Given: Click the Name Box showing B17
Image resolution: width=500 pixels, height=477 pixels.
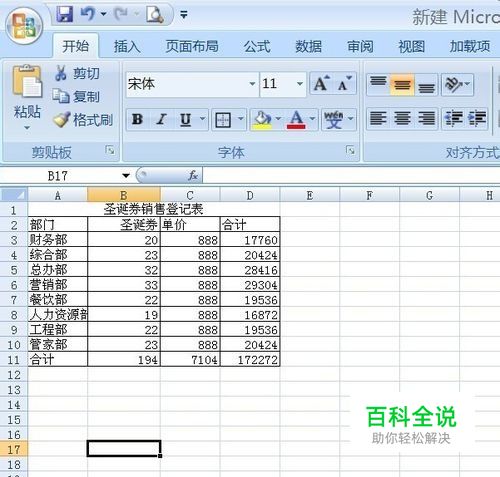Looking at the screenshot, I should (x=58, y=175).
